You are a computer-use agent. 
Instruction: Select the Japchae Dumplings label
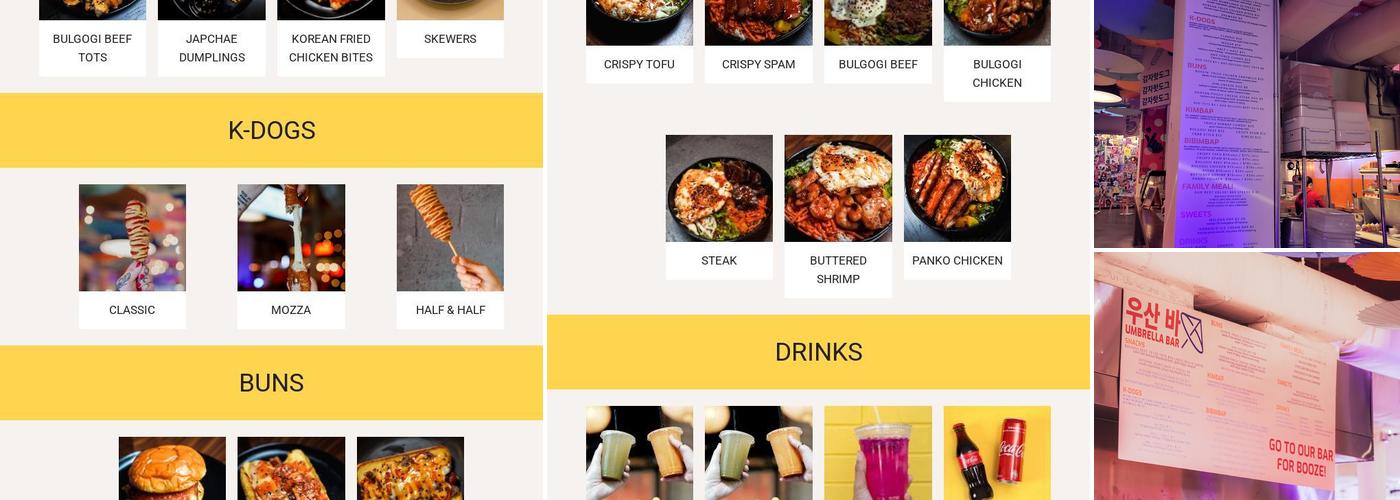212,48
